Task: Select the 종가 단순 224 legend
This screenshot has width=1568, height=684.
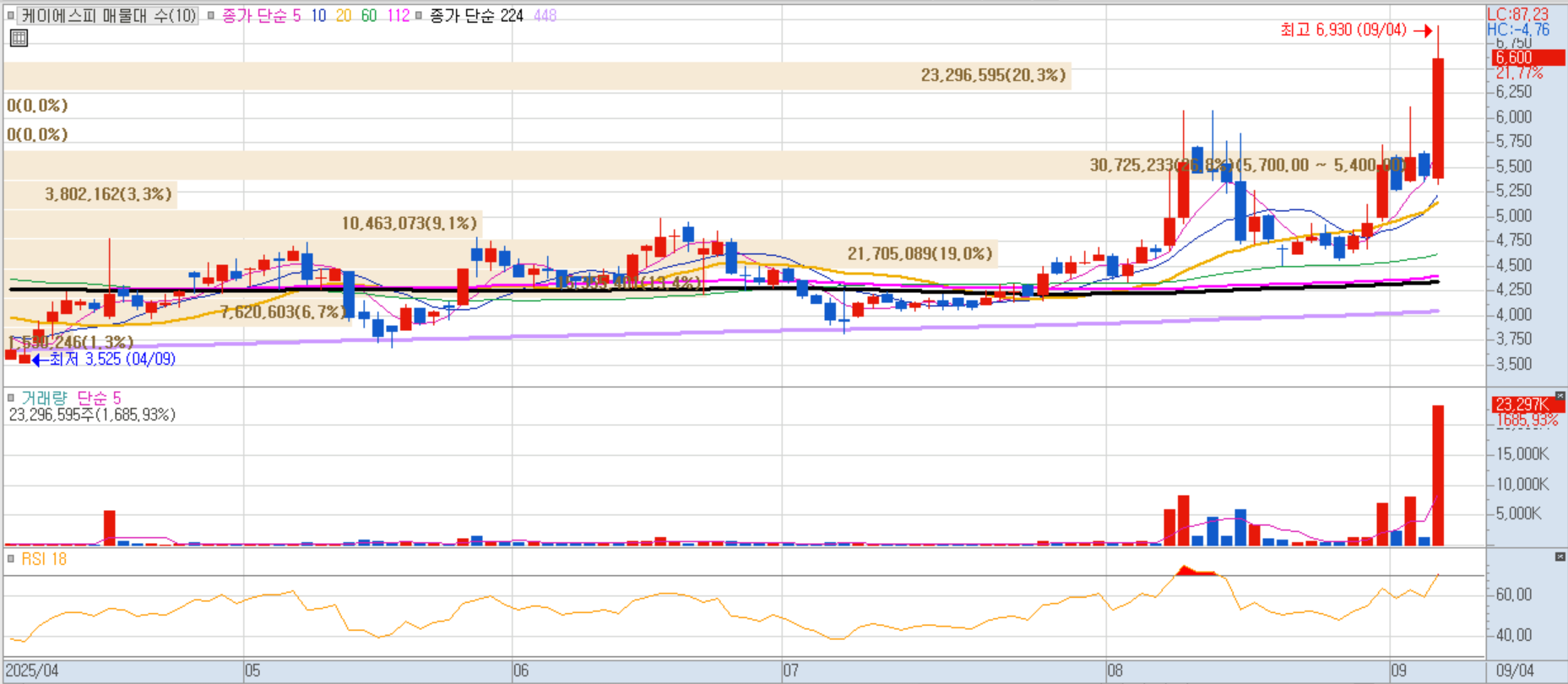Action: coord(476,15)
